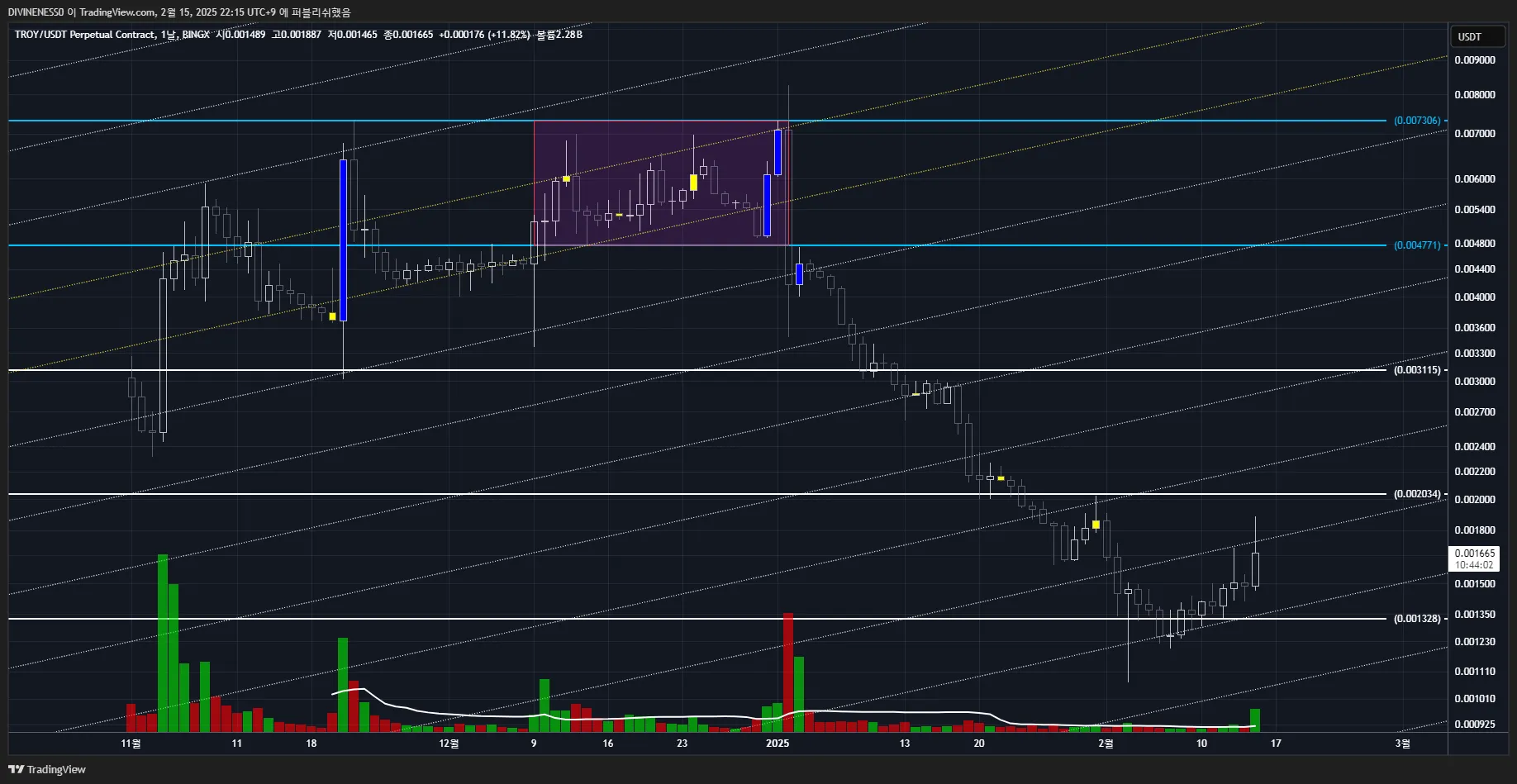Click the change value +0.000176 (+11.82%)
Screen dimensions: 1517x784
(484, 35)
